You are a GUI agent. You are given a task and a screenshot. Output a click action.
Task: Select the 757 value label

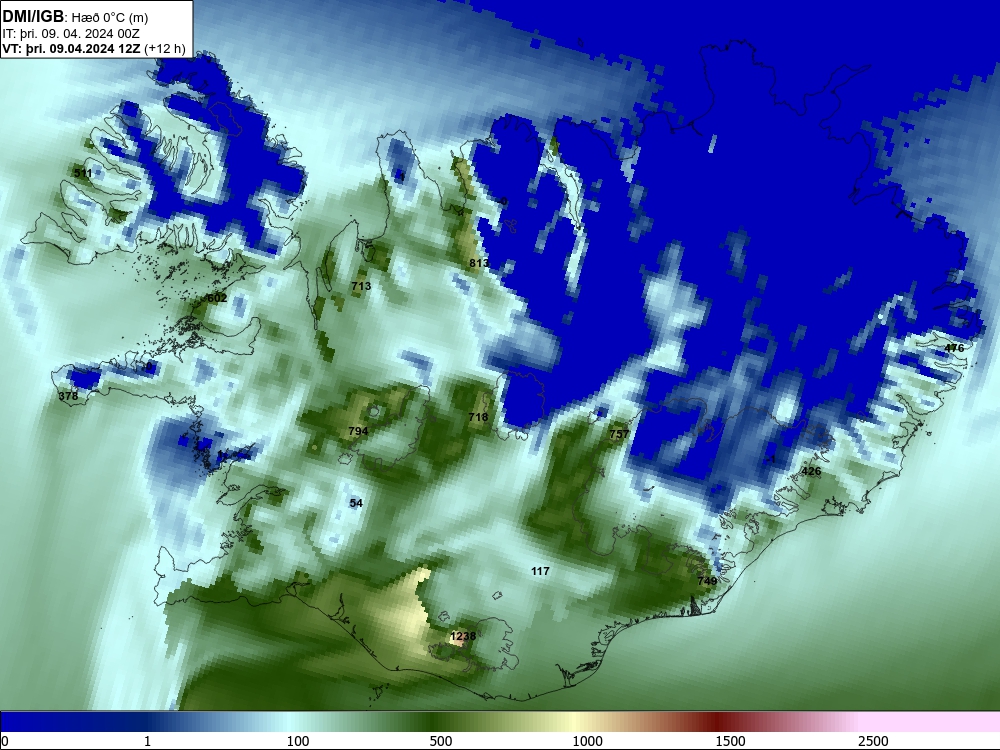point(619,434)
